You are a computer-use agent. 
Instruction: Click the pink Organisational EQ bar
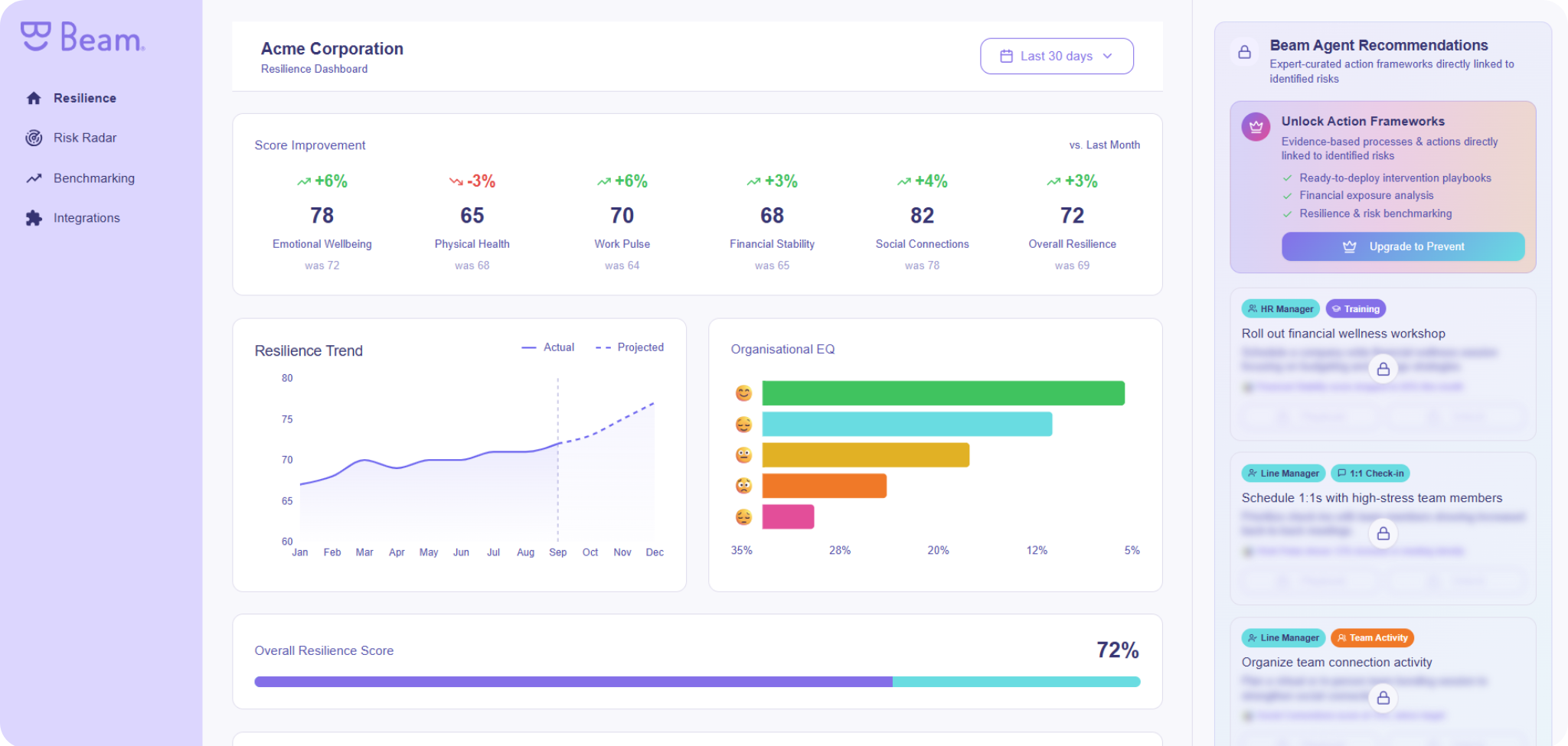coord(788,517)
